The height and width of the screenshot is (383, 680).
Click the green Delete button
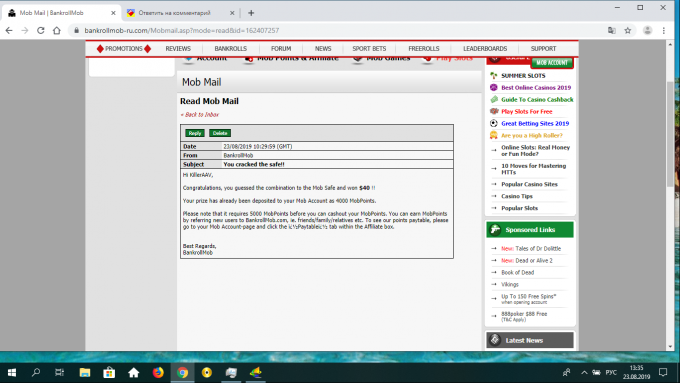click(x=220, y=133)
